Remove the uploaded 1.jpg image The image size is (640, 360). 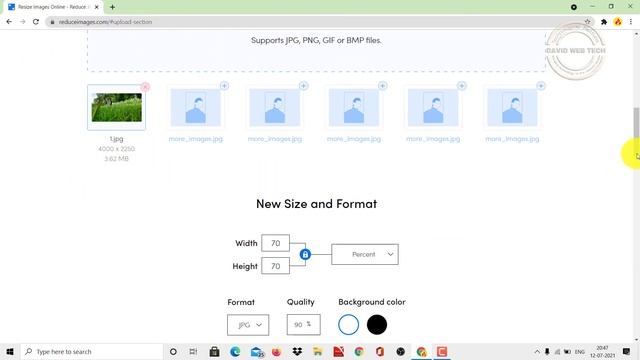pyautogui.click(x=145, y=87)
